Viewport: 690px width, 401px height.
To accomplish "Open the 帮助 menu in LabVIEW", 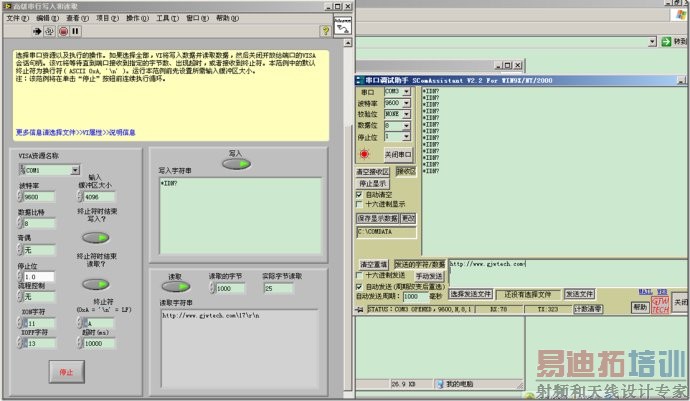I will pos(227,18).
